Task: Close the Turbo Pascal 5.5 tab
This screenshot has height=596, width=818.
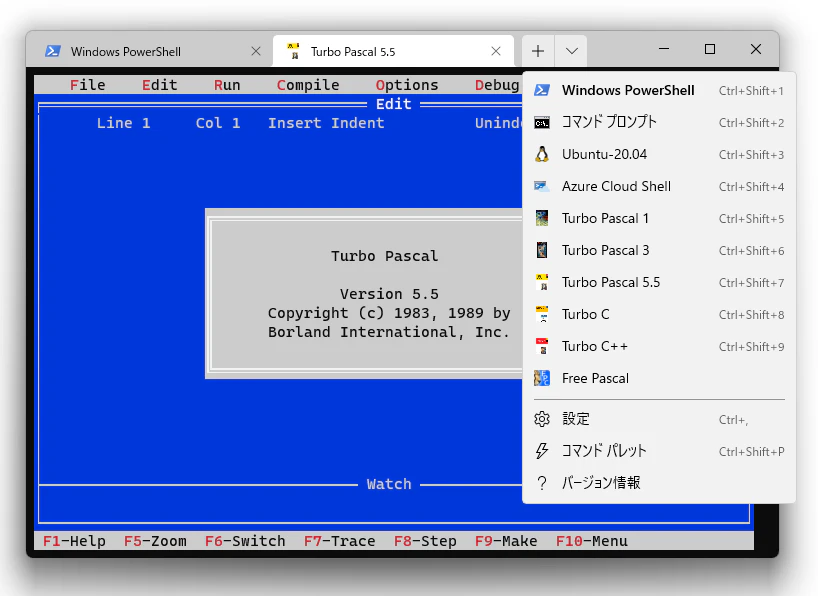Action: [496, 51]
